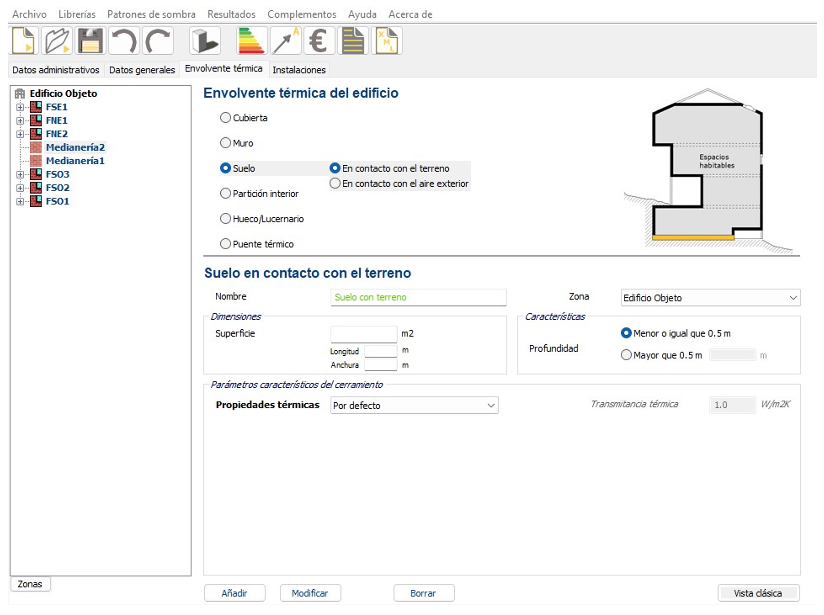
Task: Select Medianería2 in the building tree
Action: pos(75,147)
